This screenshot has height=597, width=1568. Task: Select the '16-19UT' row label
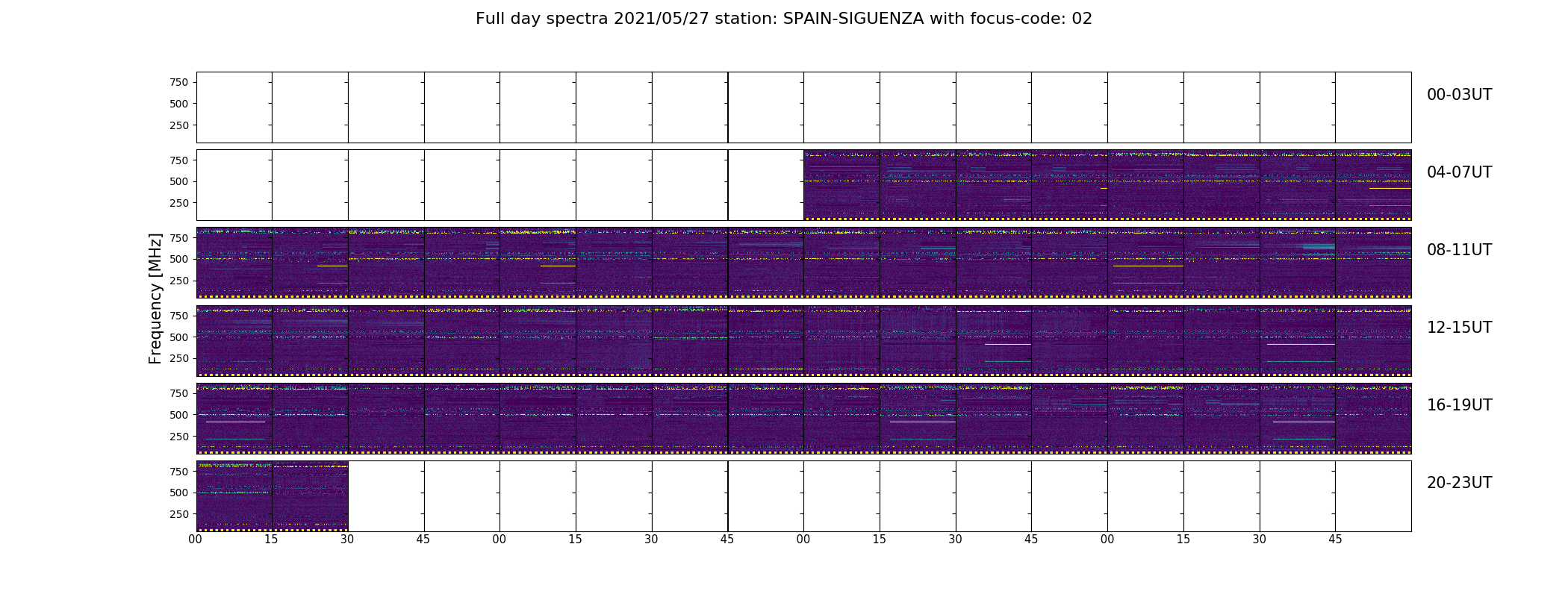[1459, 405]
